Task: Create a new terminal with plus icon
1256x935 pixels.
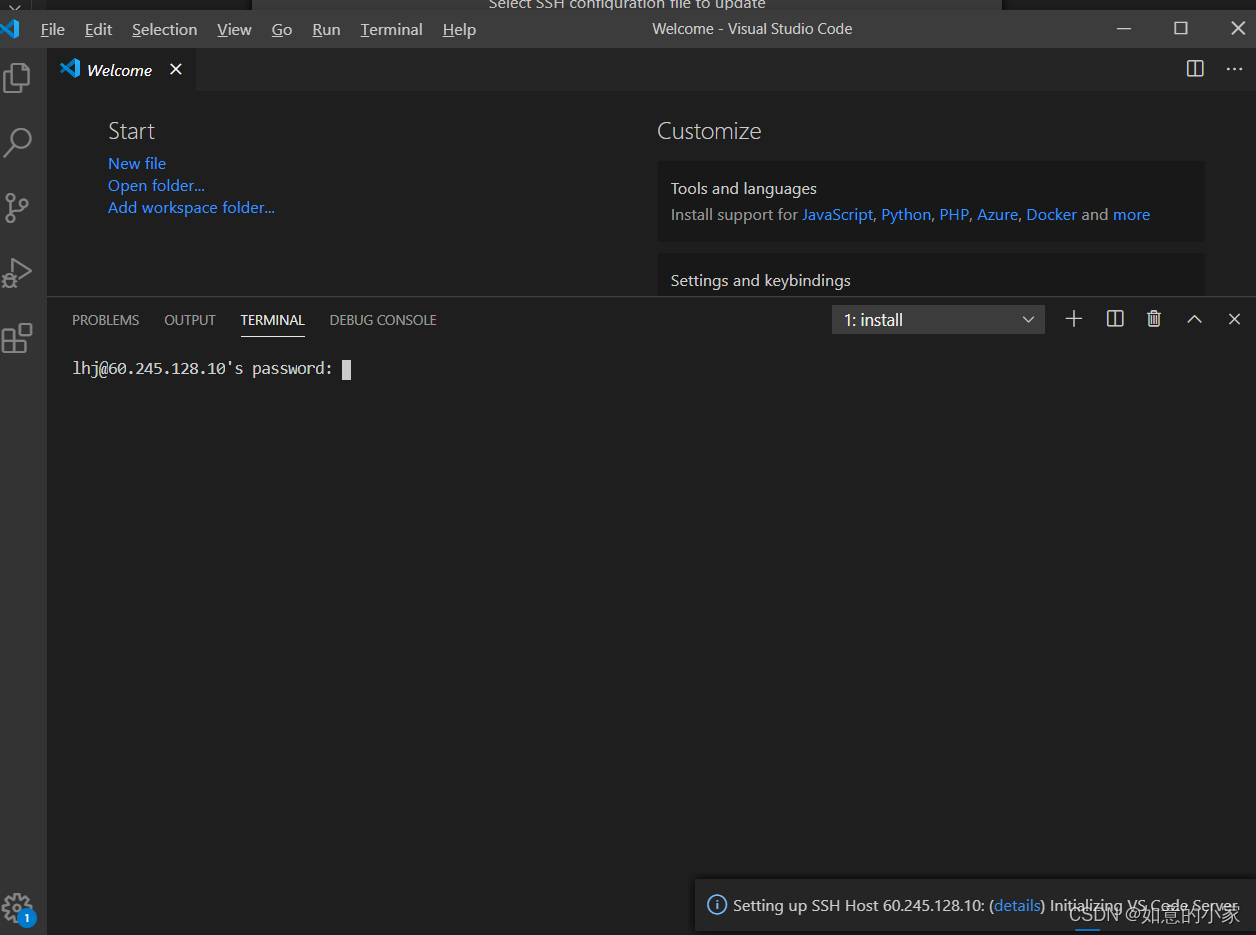Action: (x=1074, y=319)
